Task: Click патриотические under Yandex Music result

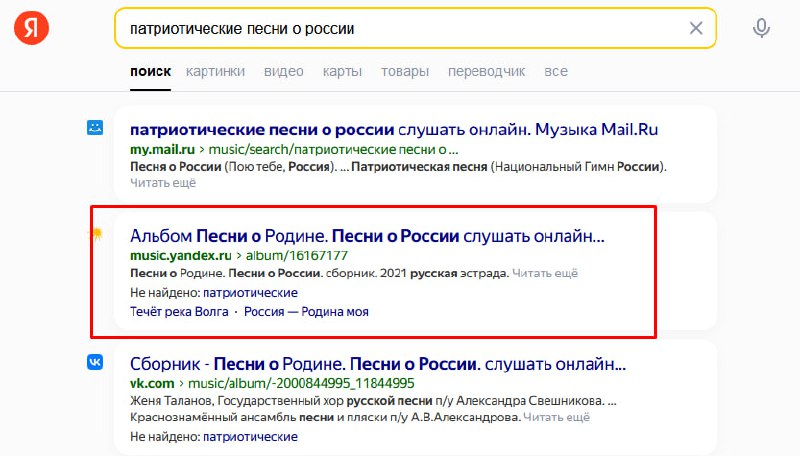Action: [250, 293]
